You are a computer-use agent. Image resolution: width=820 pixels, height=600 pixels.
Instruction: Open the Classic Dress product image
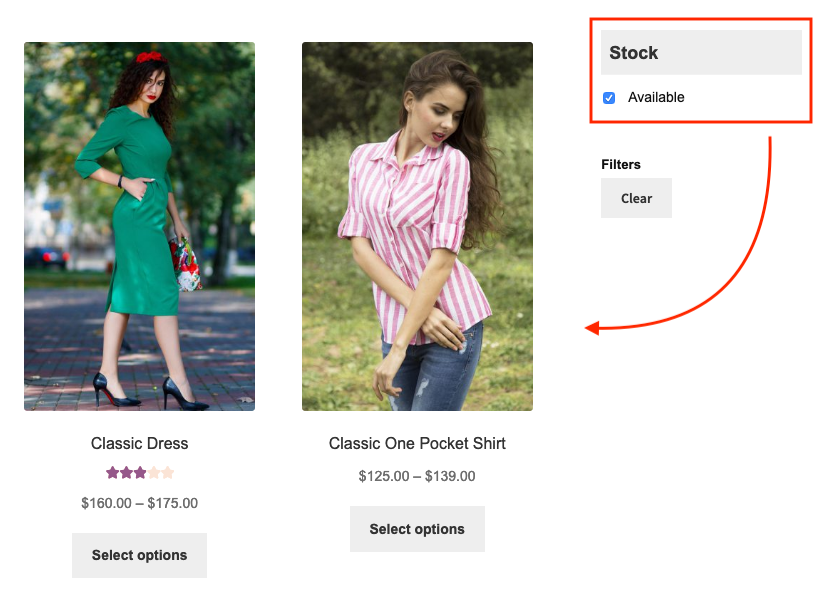pyautogui.click(x=139, y=226)
